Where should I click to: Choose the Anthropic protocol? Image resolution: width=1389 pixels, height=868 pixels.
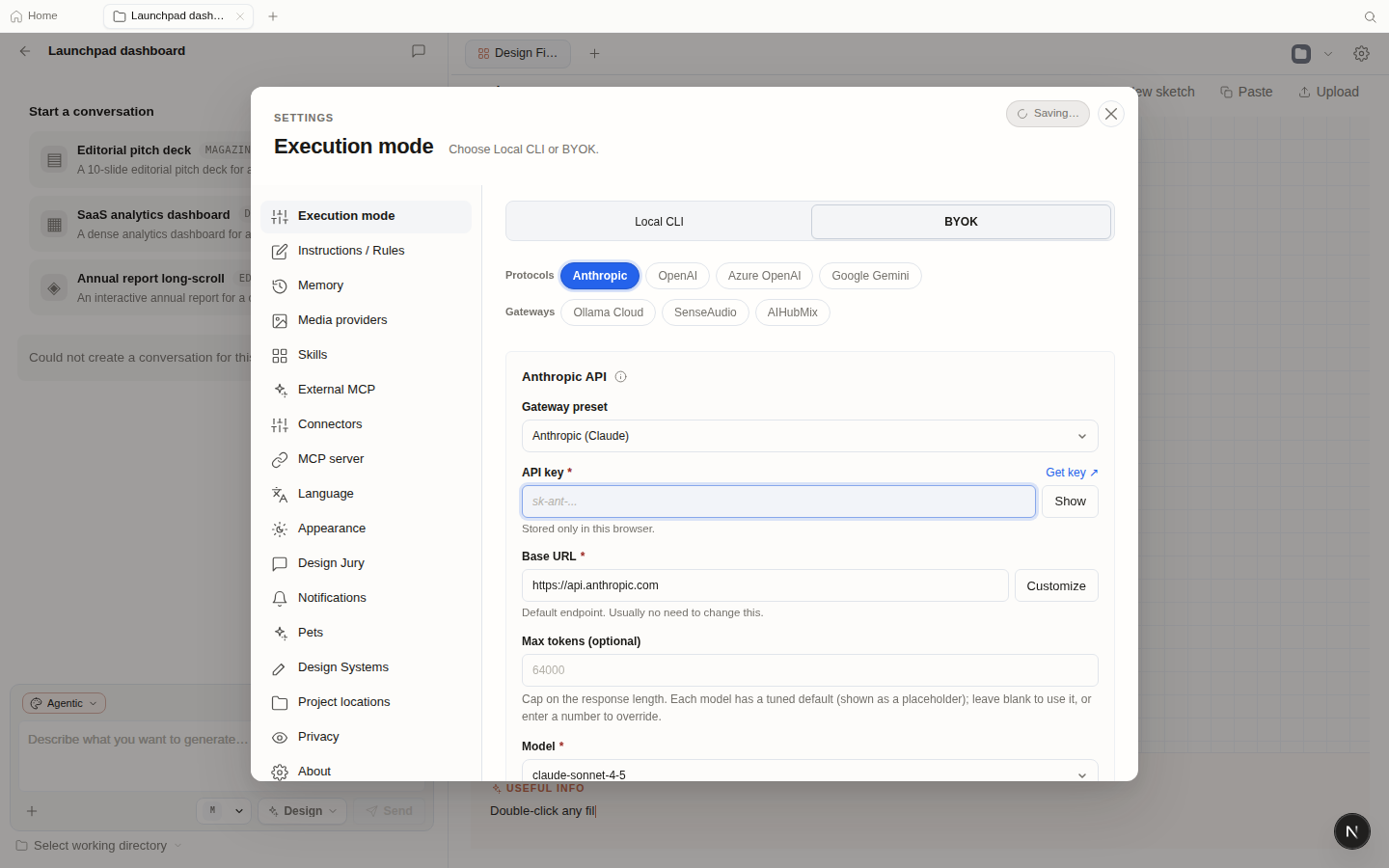click(x=600, y=276)
